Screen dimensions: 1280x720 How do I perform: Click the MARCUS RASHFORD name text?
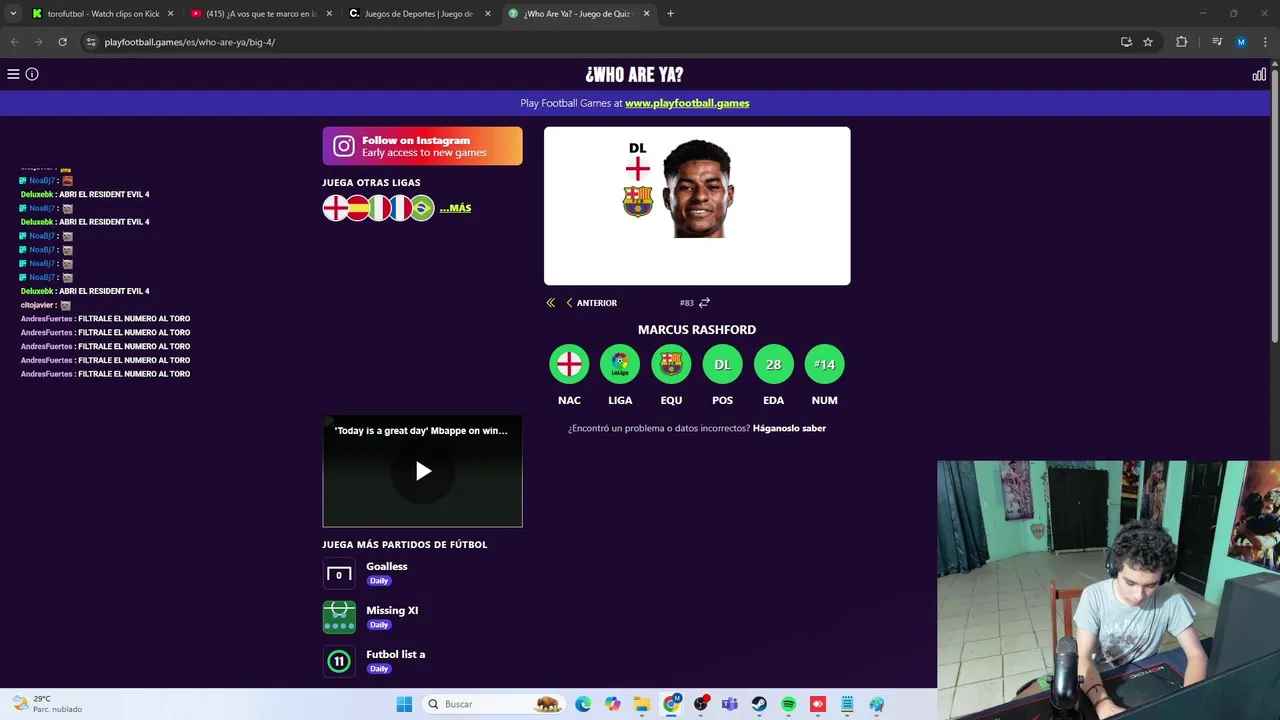tap(697, 329)
